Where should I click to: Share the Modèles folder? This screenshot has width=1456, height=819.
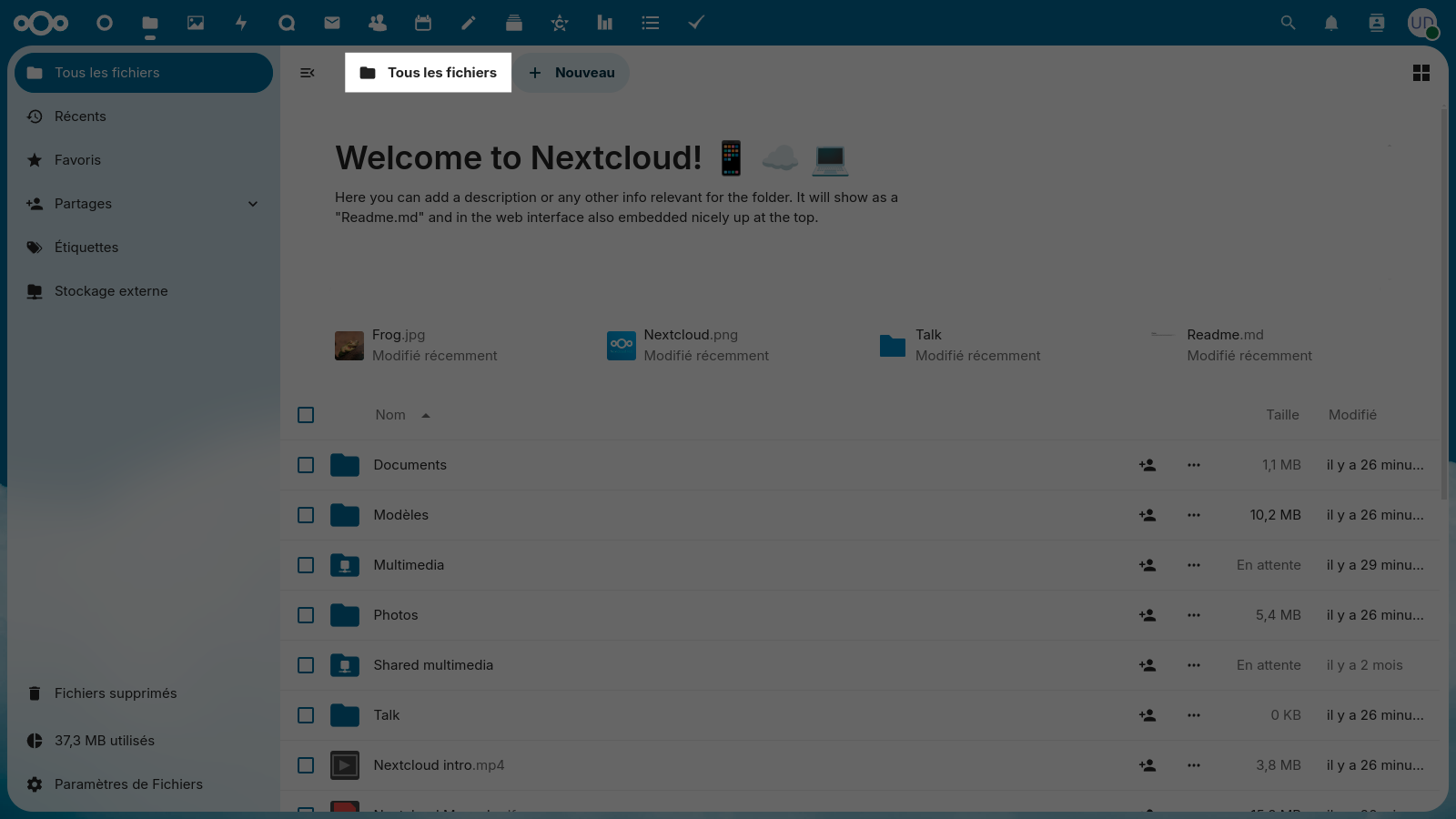click(1148, 515)
